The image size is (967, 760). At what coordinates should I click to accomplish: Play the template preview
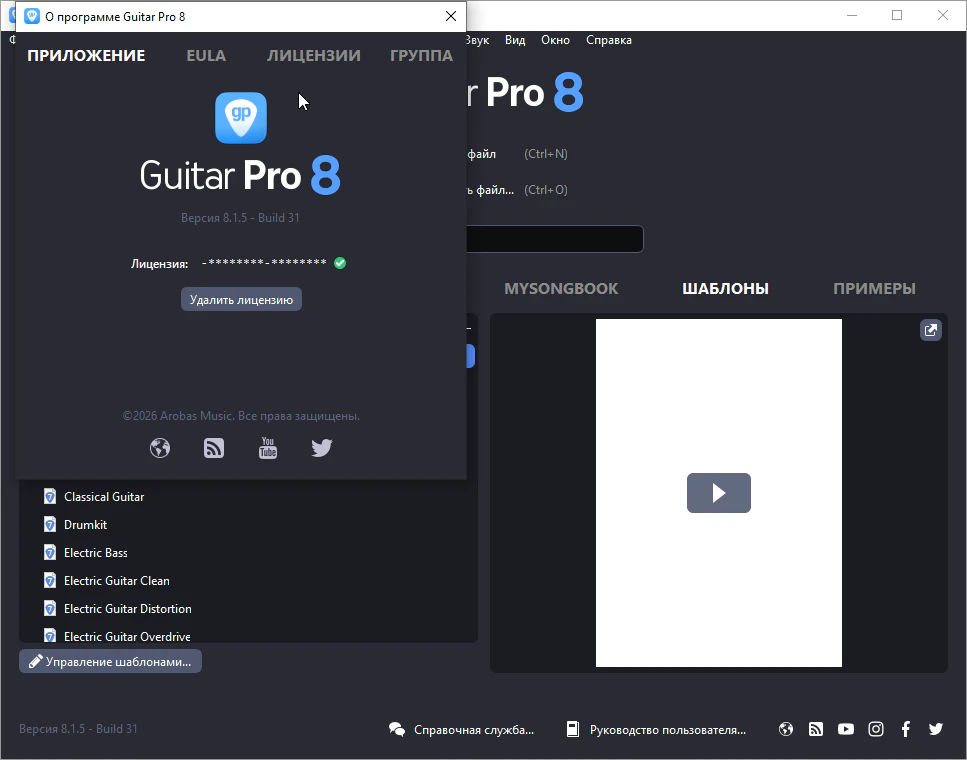coord(718,493)
